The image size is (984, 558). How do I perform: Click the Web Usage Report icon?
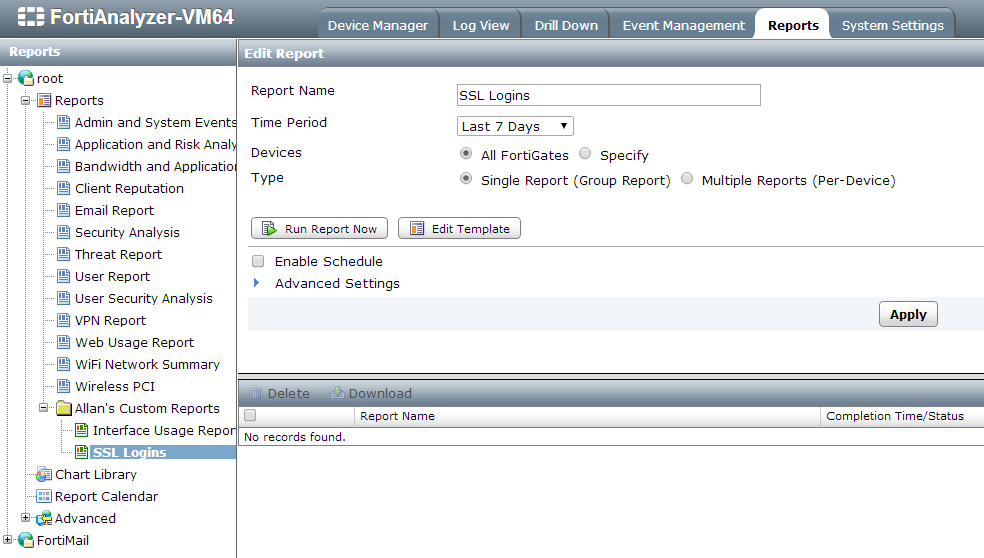coord(63,342)
